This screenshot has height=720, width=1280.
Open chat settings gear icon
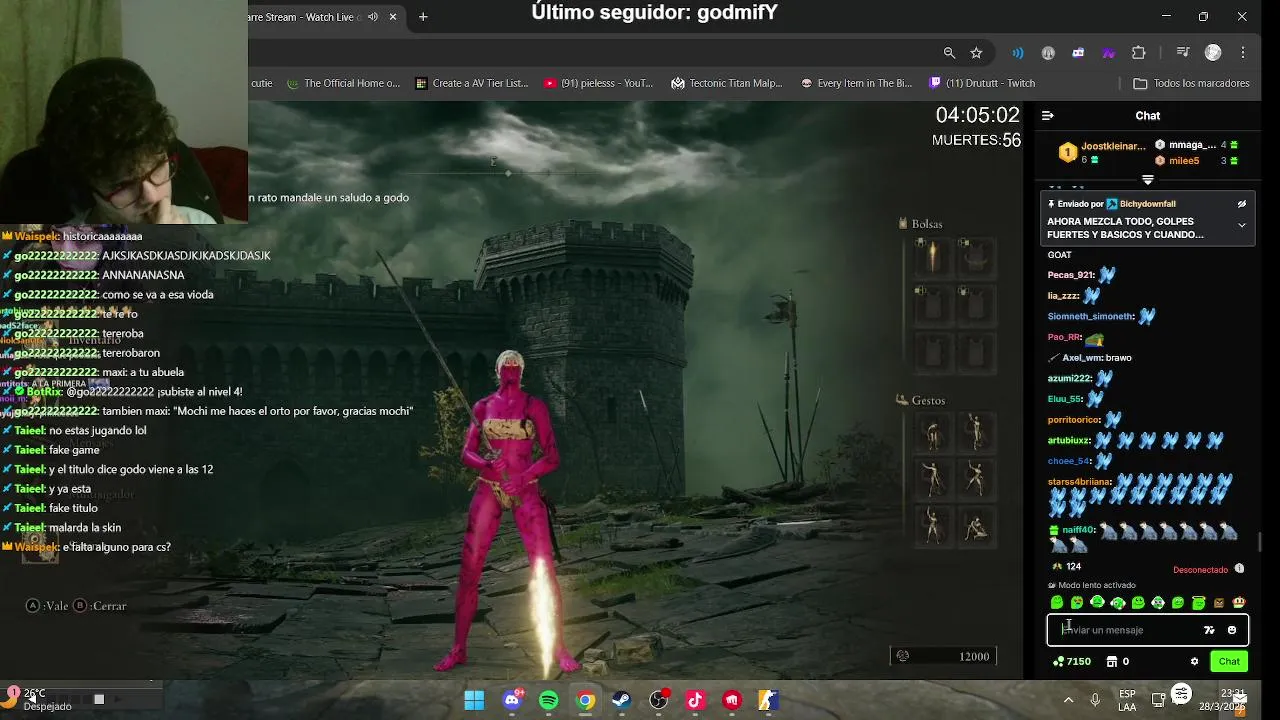click(1194, 661)
